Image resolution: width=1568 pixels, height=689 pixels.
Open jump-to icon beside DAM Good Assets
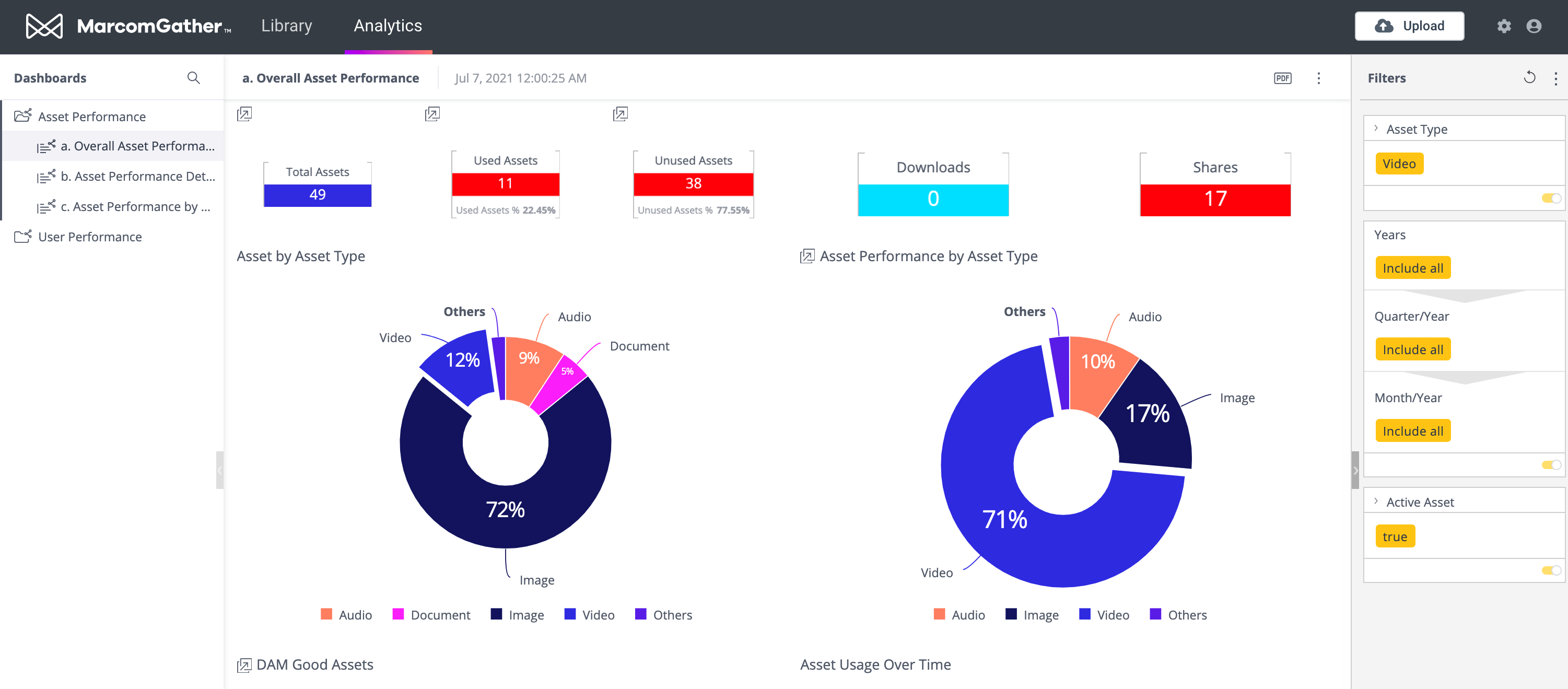tap(244, 665)
